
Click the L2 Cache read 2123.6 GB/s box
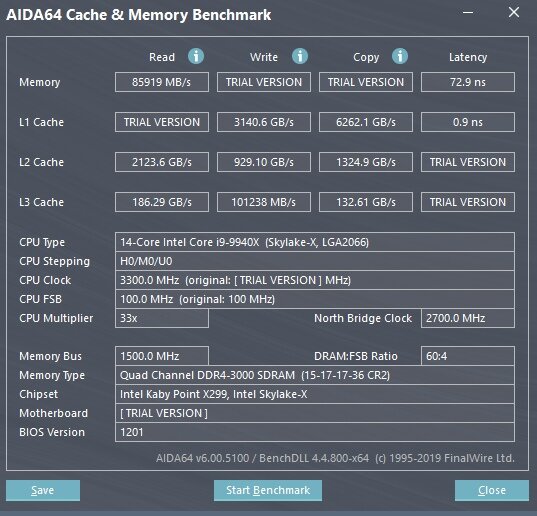coord(162,162)
